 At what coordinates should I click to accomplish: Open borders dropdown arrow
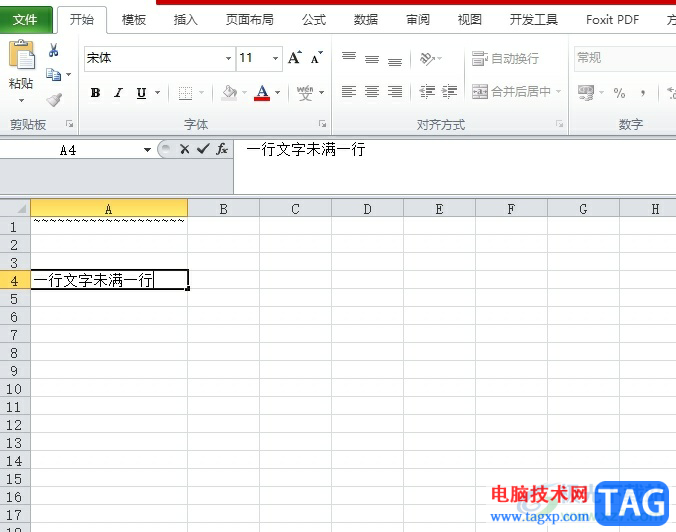201,92
